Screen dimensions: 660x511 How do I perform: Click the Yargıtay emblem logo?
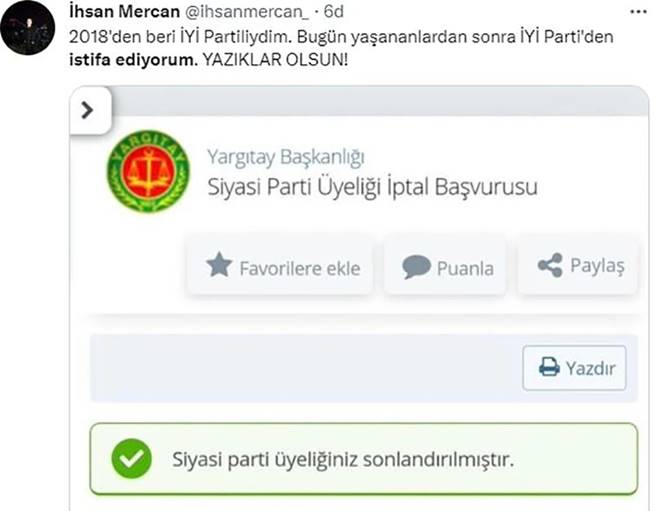pos(148,171)
